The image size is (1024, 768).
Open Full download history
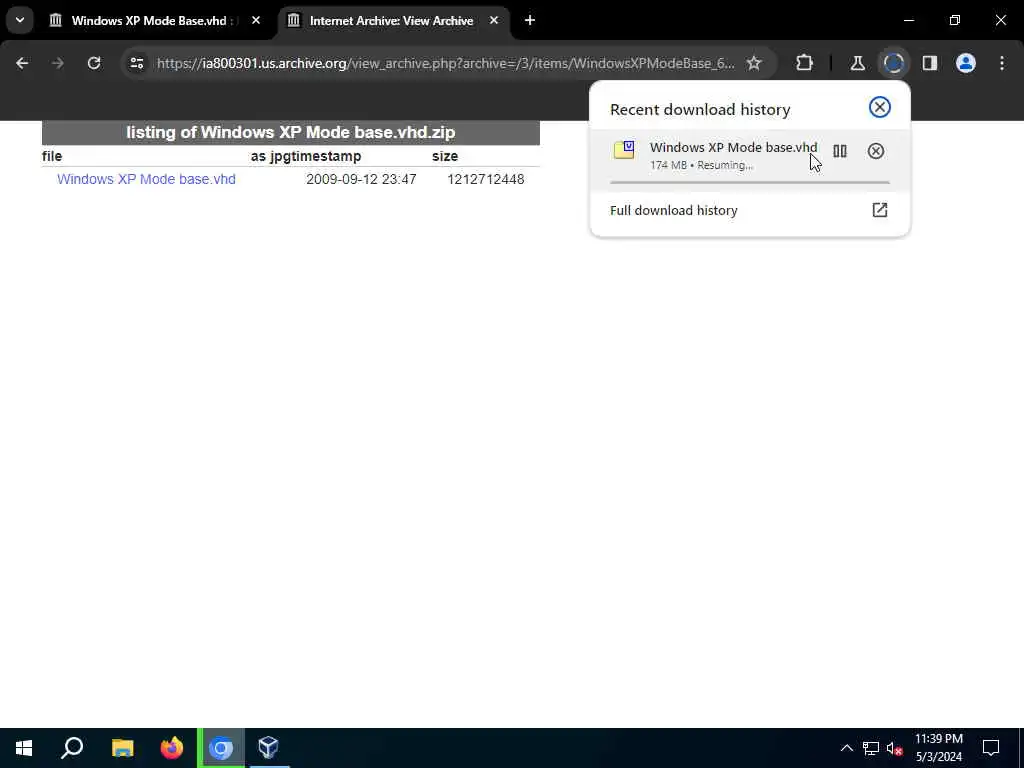[x=750, y=210]
